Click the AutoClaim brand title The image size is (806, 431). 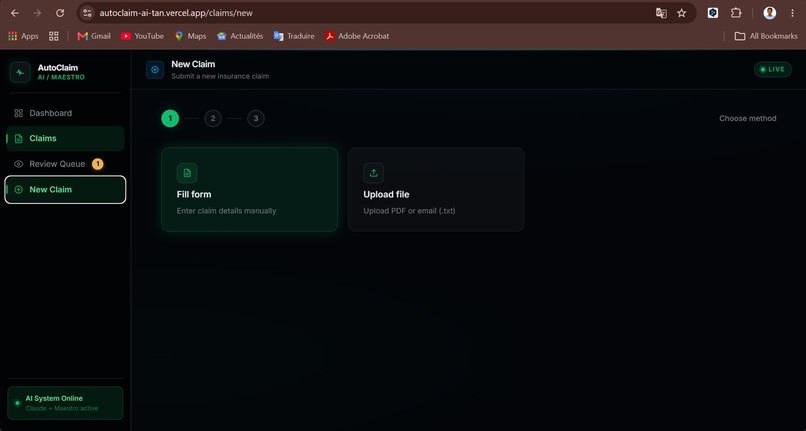coord(58,67)
